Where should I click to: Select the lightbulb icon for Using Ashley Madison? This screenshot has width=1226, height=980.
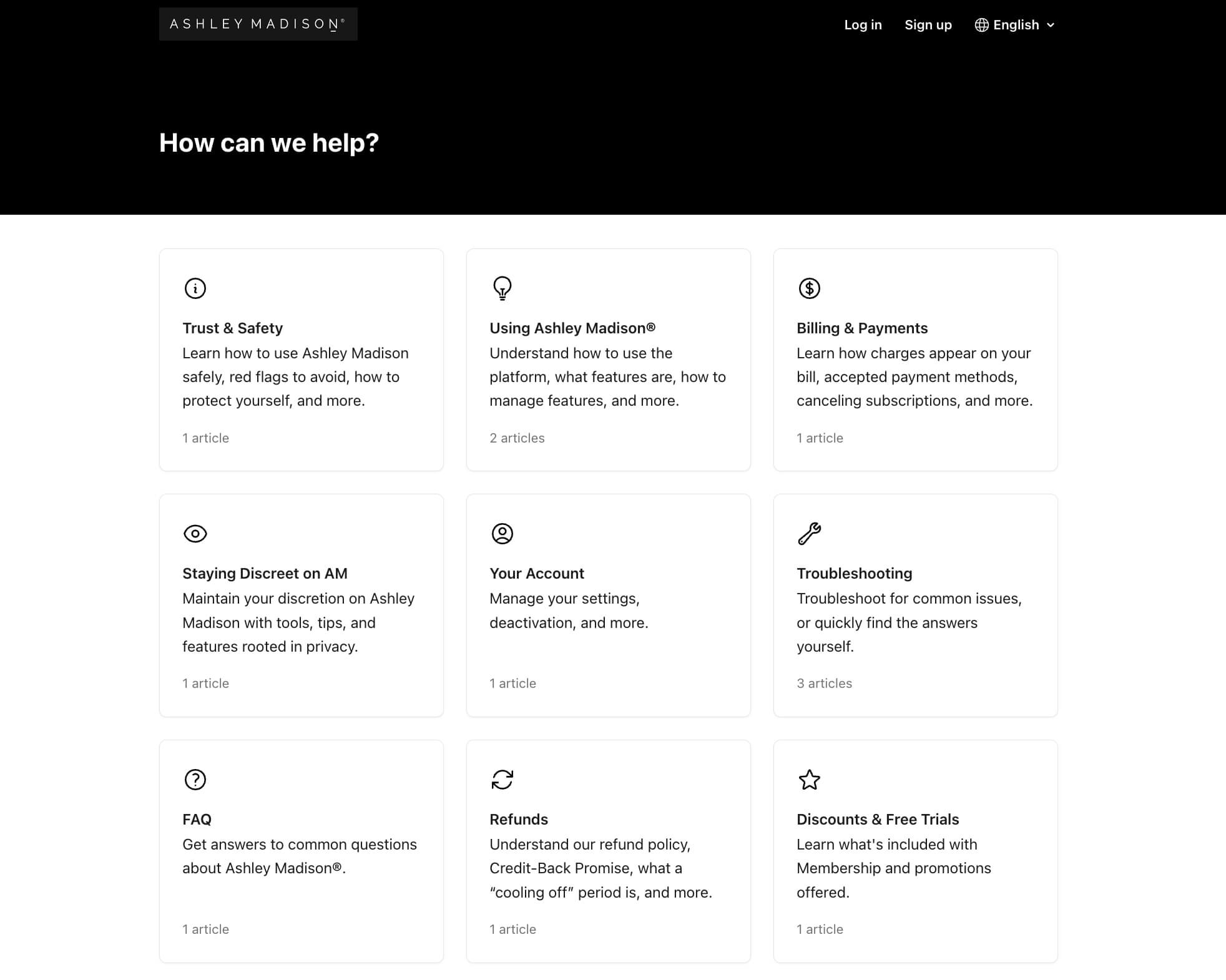coord(502,288)
